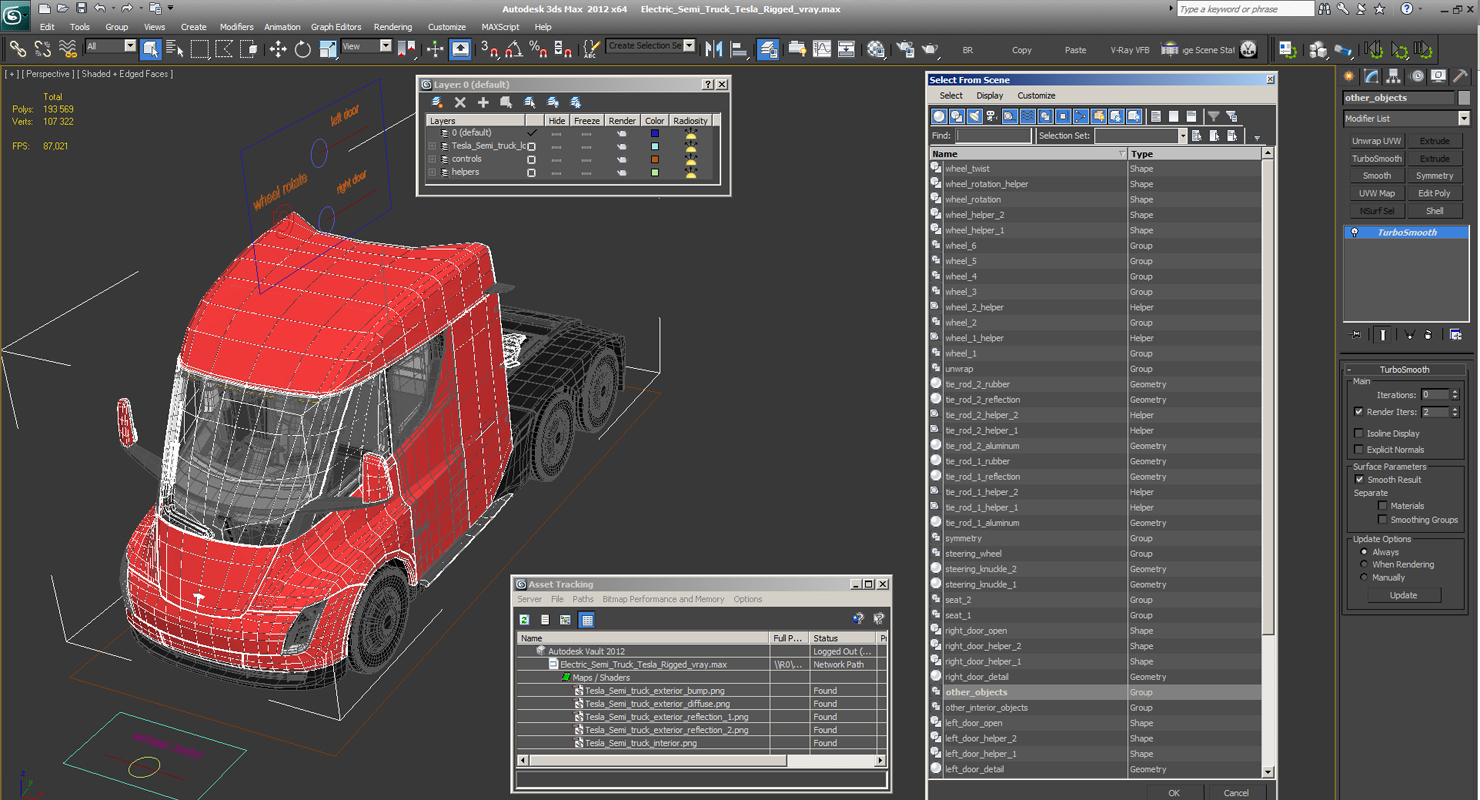Open the Material Editor icon
This screenshot has height=800, width=1480.
coord(876,48)
